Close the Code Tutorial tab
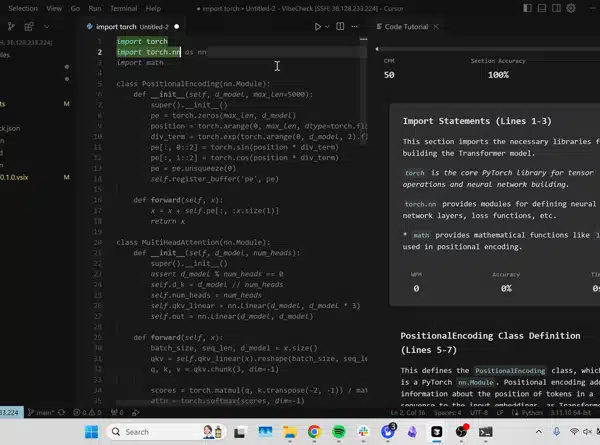The image size is (600, 445). tap(436, 26)
